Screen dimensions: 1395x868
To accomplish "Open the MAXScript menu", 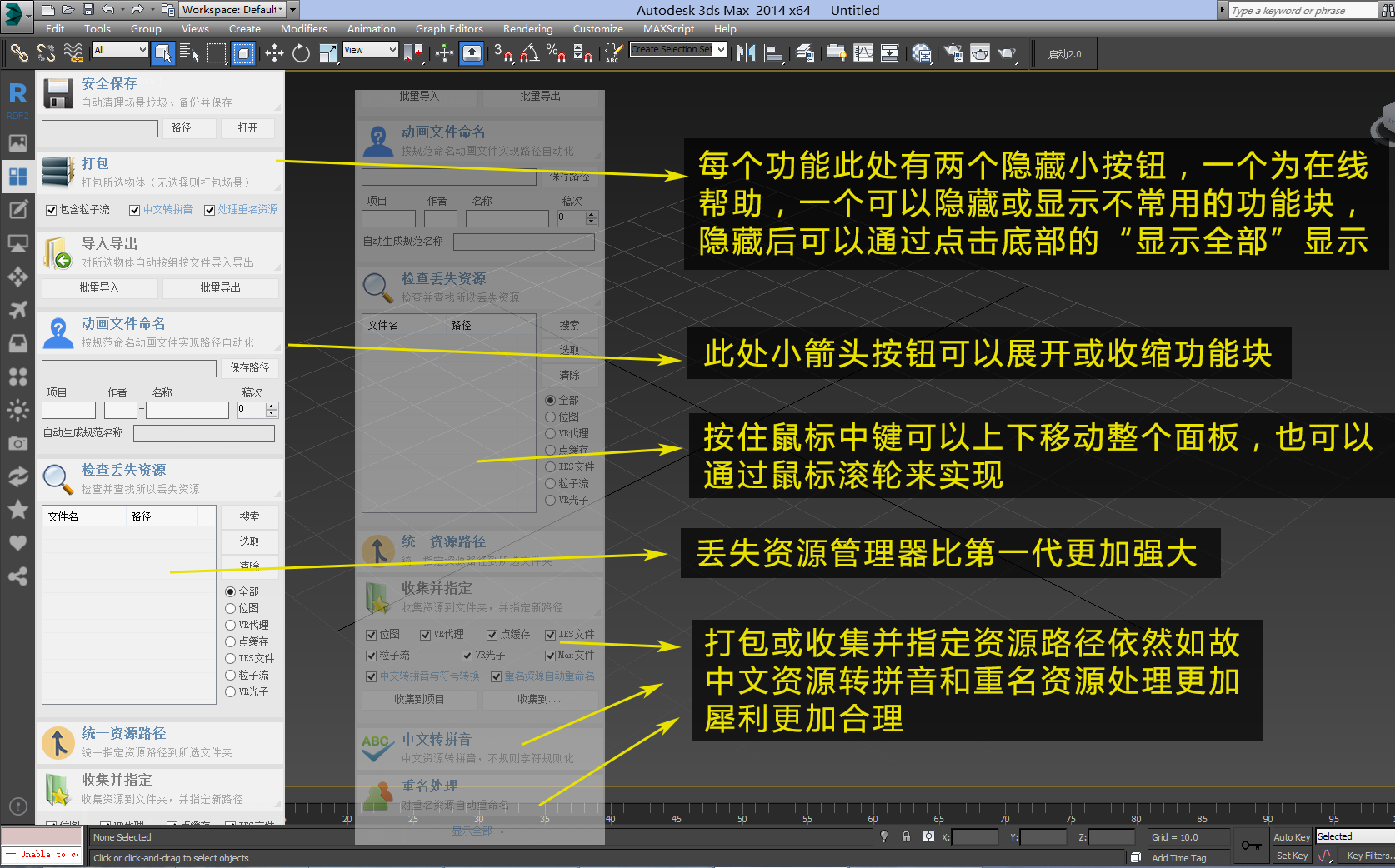I will [x=669, y=29].
